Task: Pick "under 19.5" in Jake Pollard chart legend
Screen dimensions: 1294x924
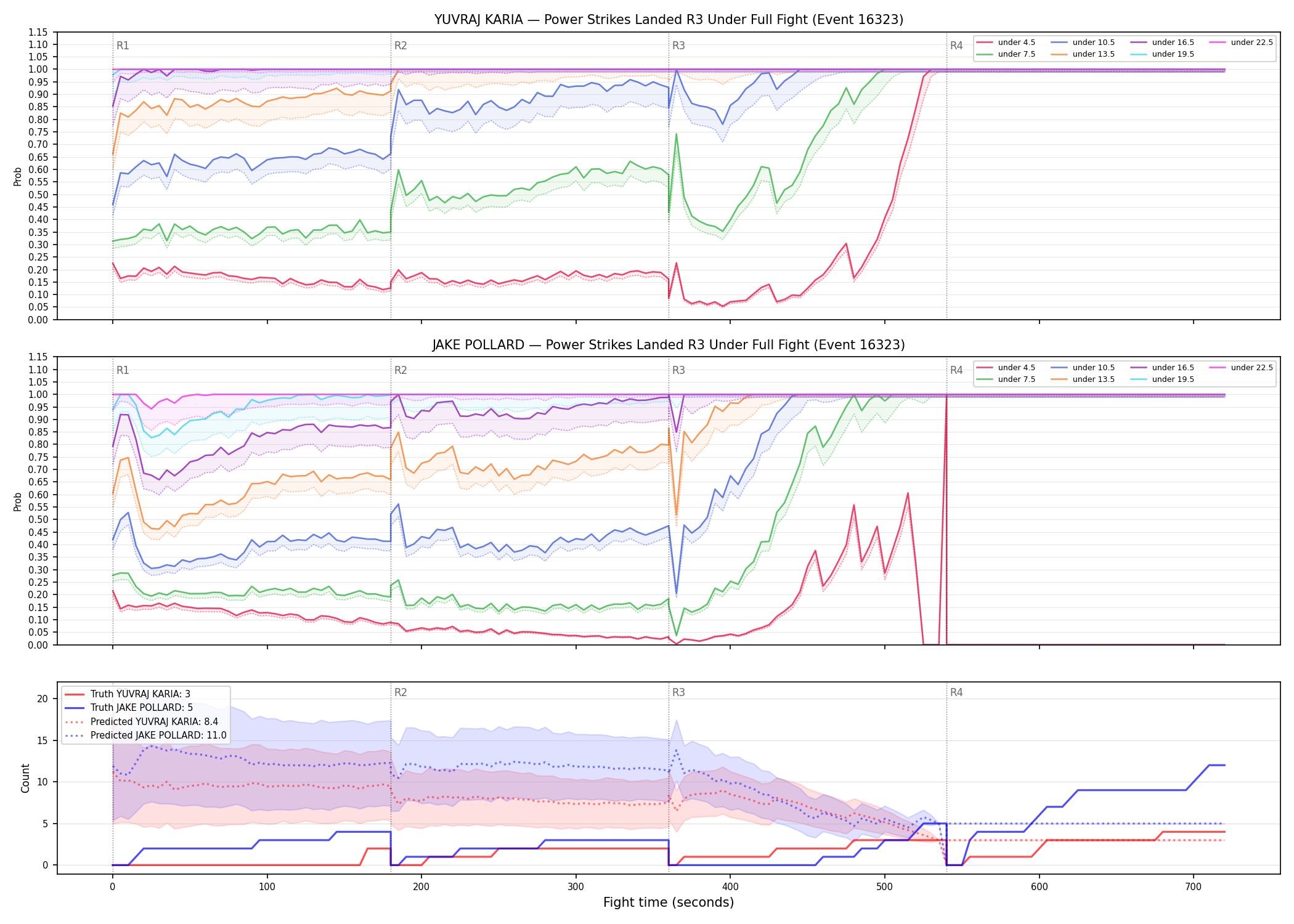Action: [1163, 379]
